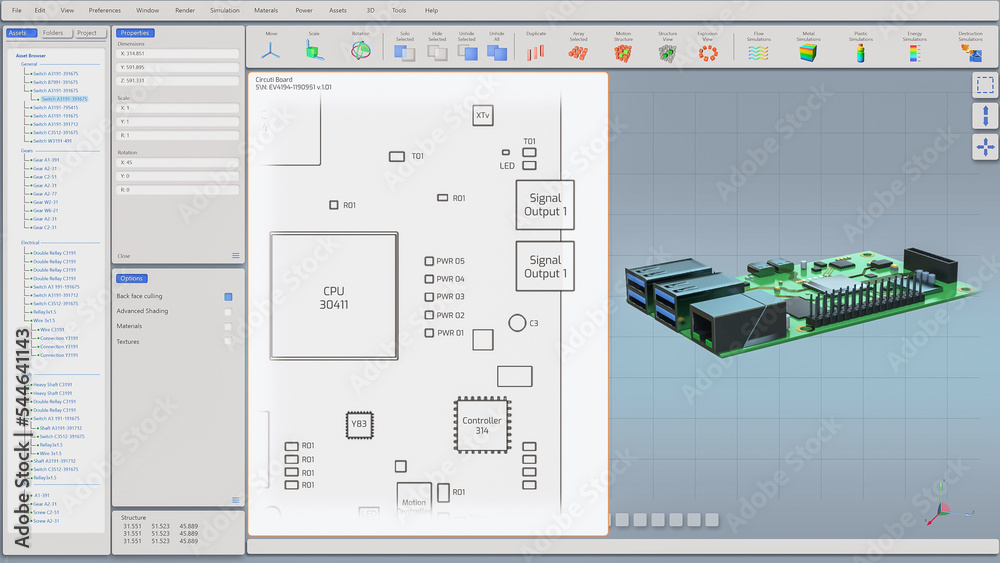1000x563 pixels.
Task: Click the Unhide All icon
Action: pos(497,53)
